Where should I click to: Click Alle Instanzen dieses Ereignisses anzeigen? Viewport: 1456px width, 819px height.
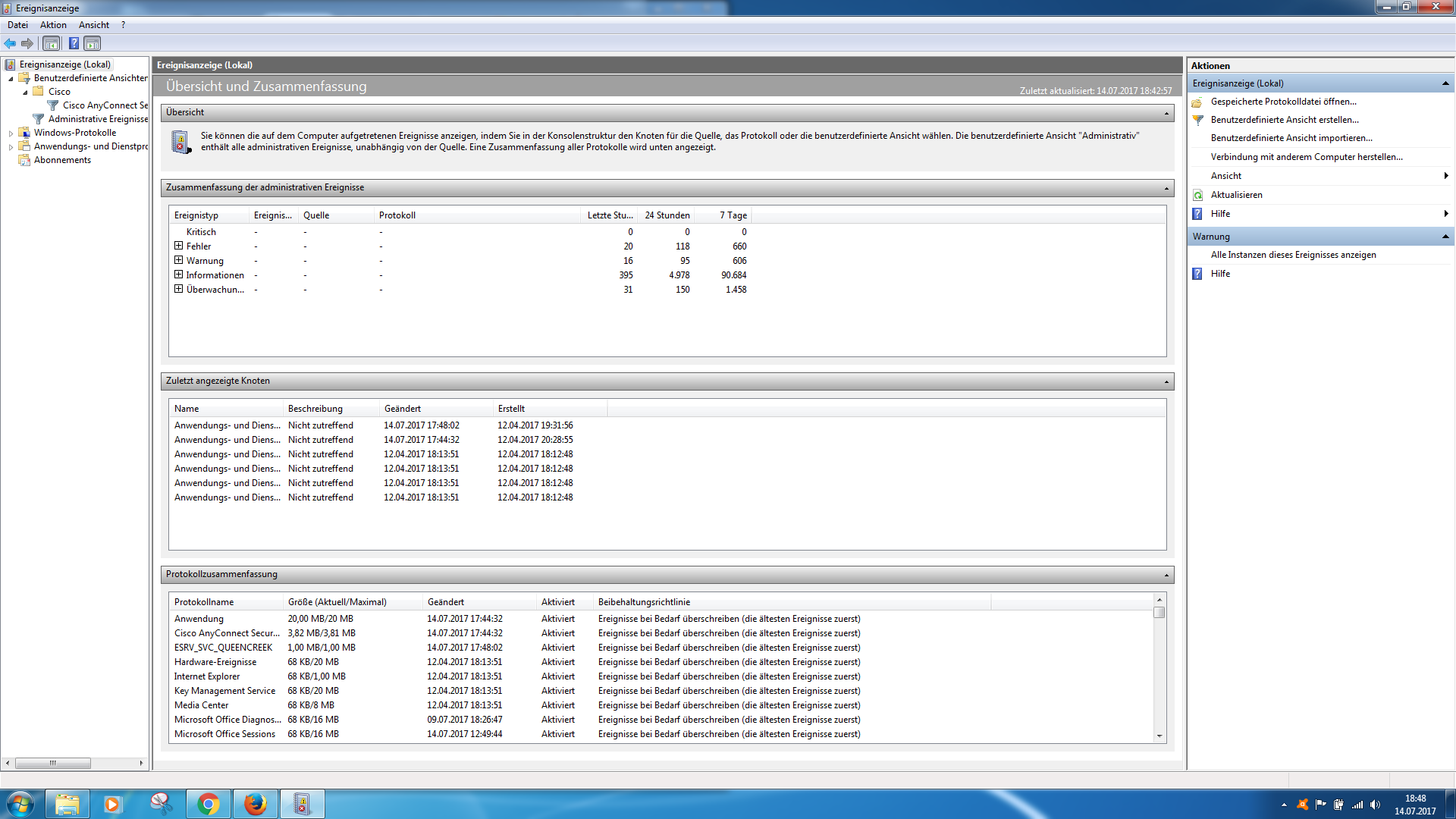click(1293, 255)
